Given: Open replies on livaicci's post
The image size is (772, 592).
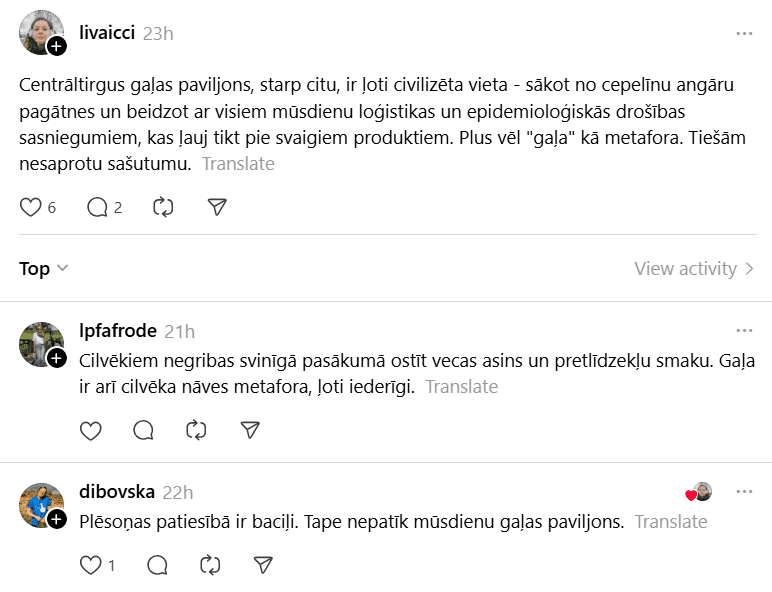Looking at the screenshot, I should pos(98,207).
